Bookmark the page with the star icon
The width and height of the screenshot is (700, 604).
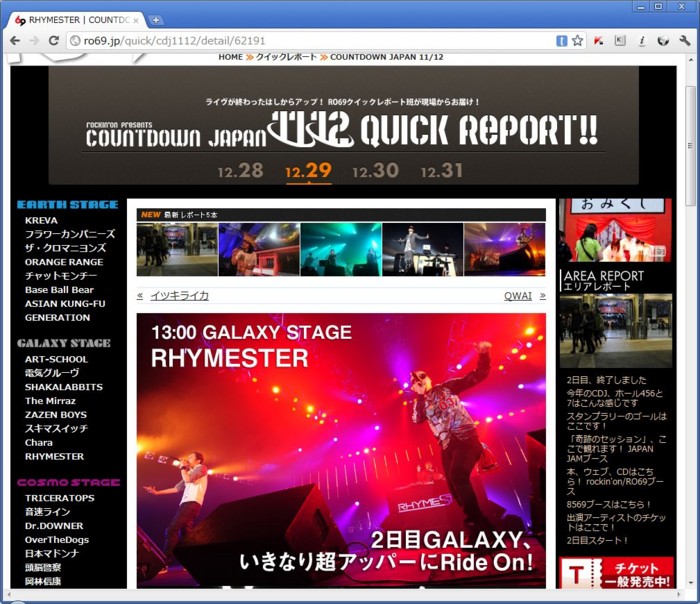click(x=577, y=41)
